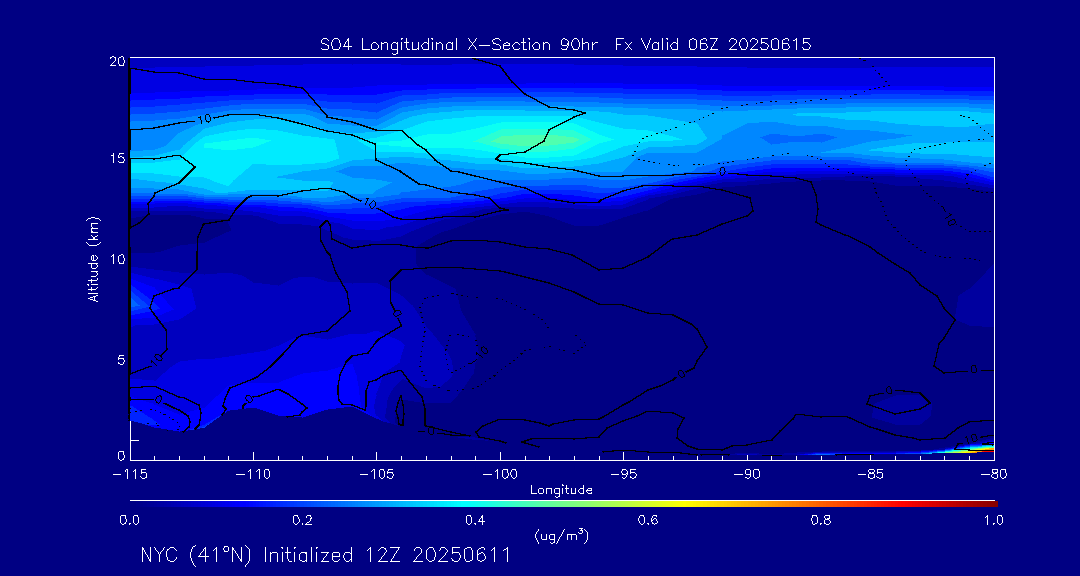Click the 0.8 colorbar scale label
This screenshot has width=1080, height=576.
[x=821, y=521]
